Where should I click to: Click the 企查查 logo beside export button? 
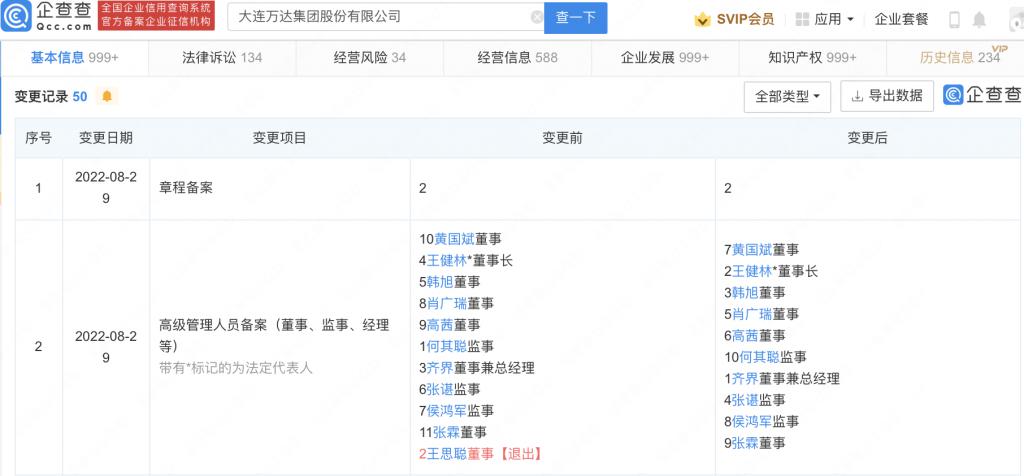[x=982, y=95]
